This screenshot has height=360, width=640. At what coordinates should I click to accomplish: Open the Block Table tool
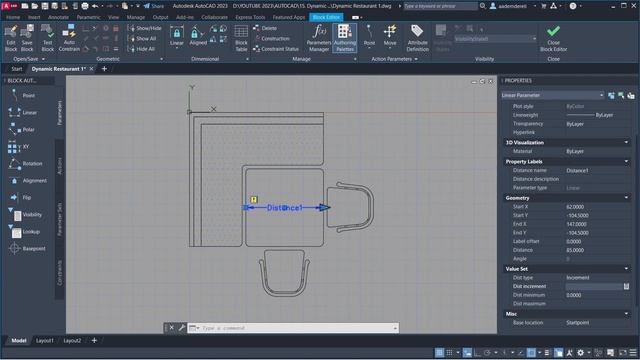[x=241, y=38]
